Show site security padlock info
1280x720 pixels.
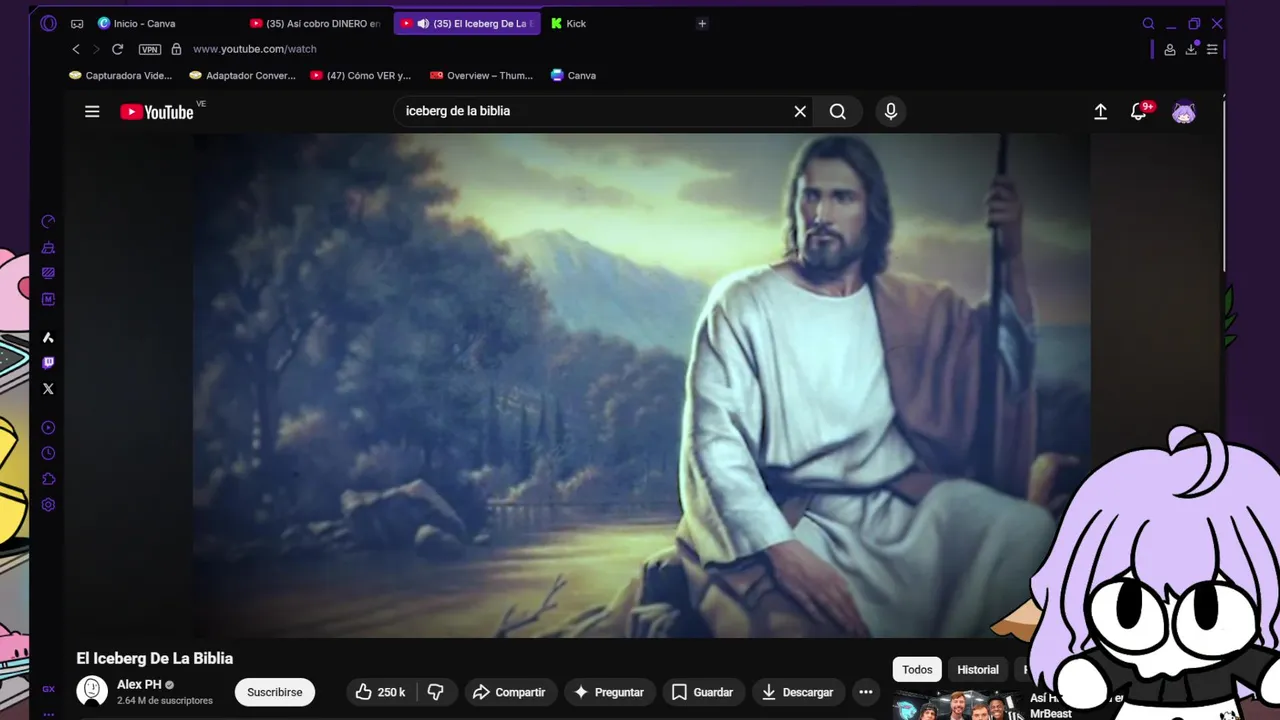176,49
